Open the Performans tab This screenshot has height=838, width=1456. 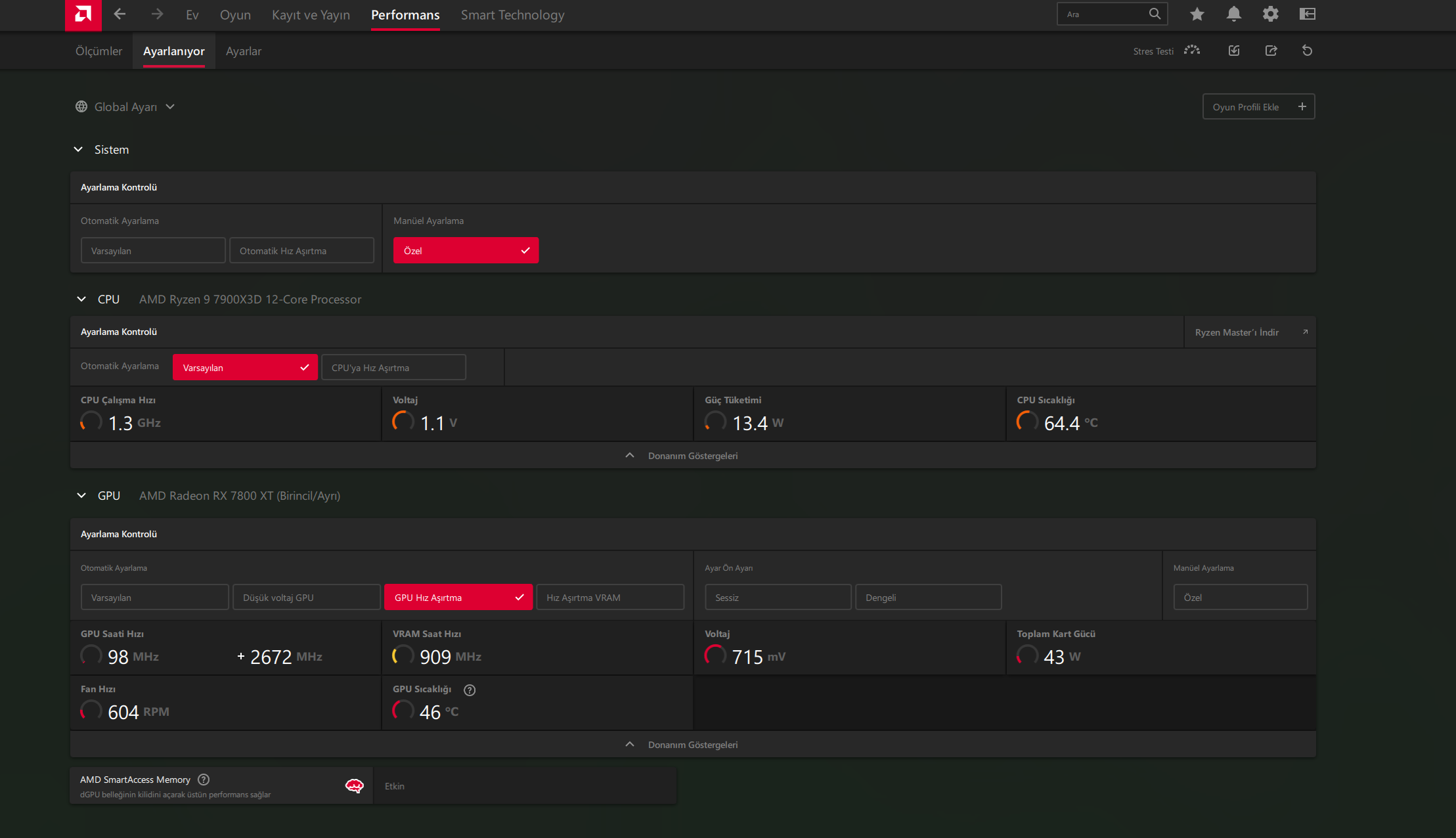click(x=405, y=14)
